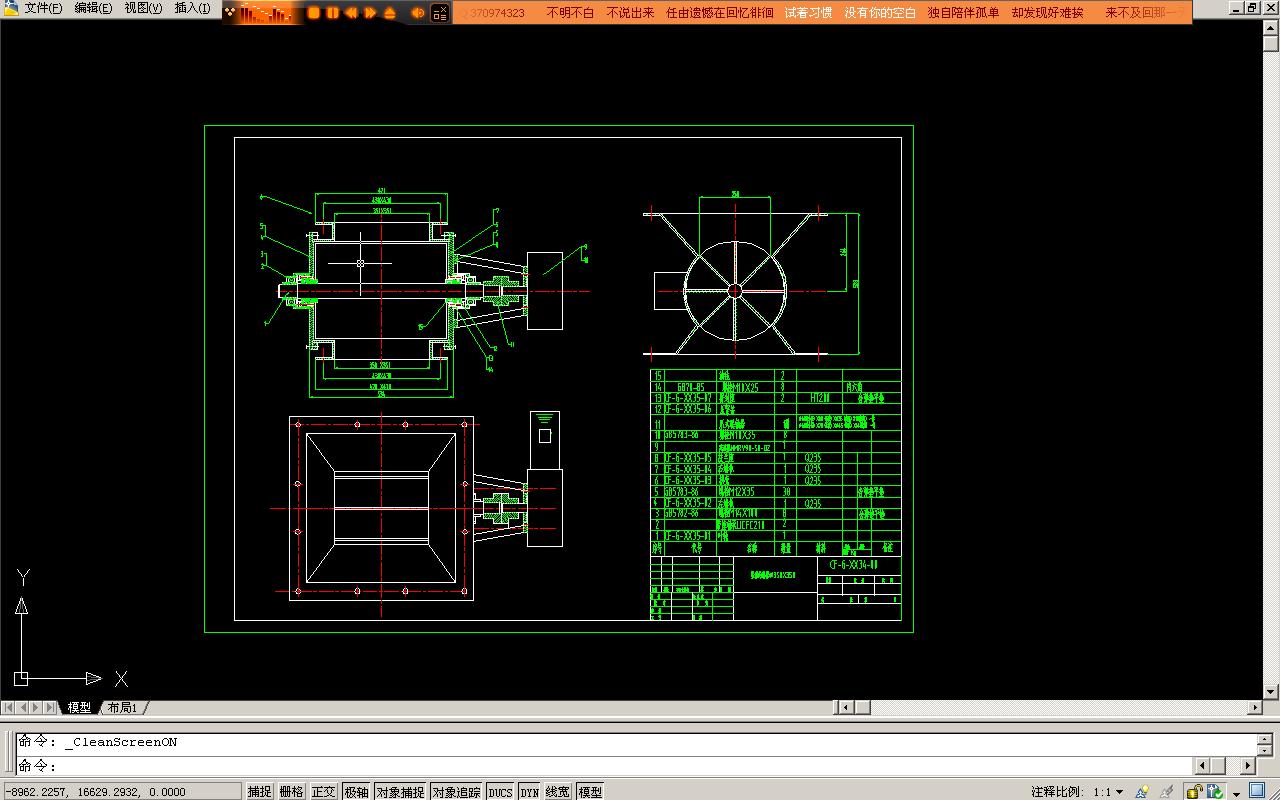Switch to the 模型 tab
Image resolution: width=1280 pixels, height=800 pixels.
click(79, 707)
